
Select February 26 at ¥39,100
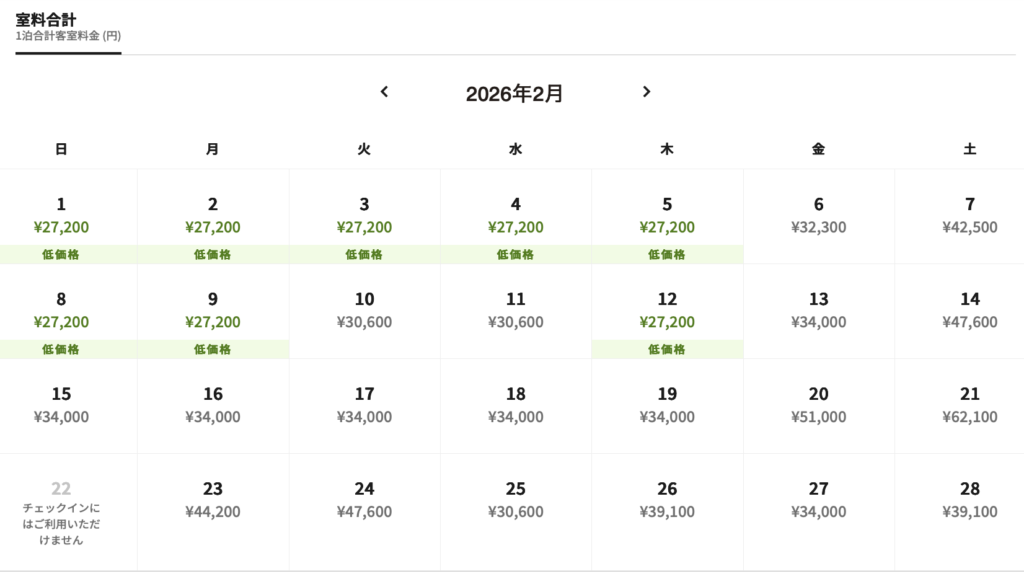[667, 501]
